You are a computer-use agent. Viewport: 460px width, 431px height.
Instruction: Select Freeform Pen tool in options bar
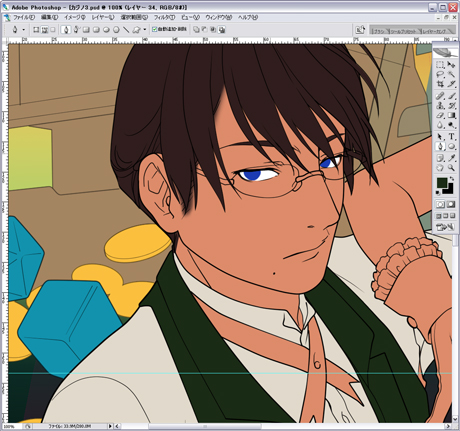tap(76, 30)
